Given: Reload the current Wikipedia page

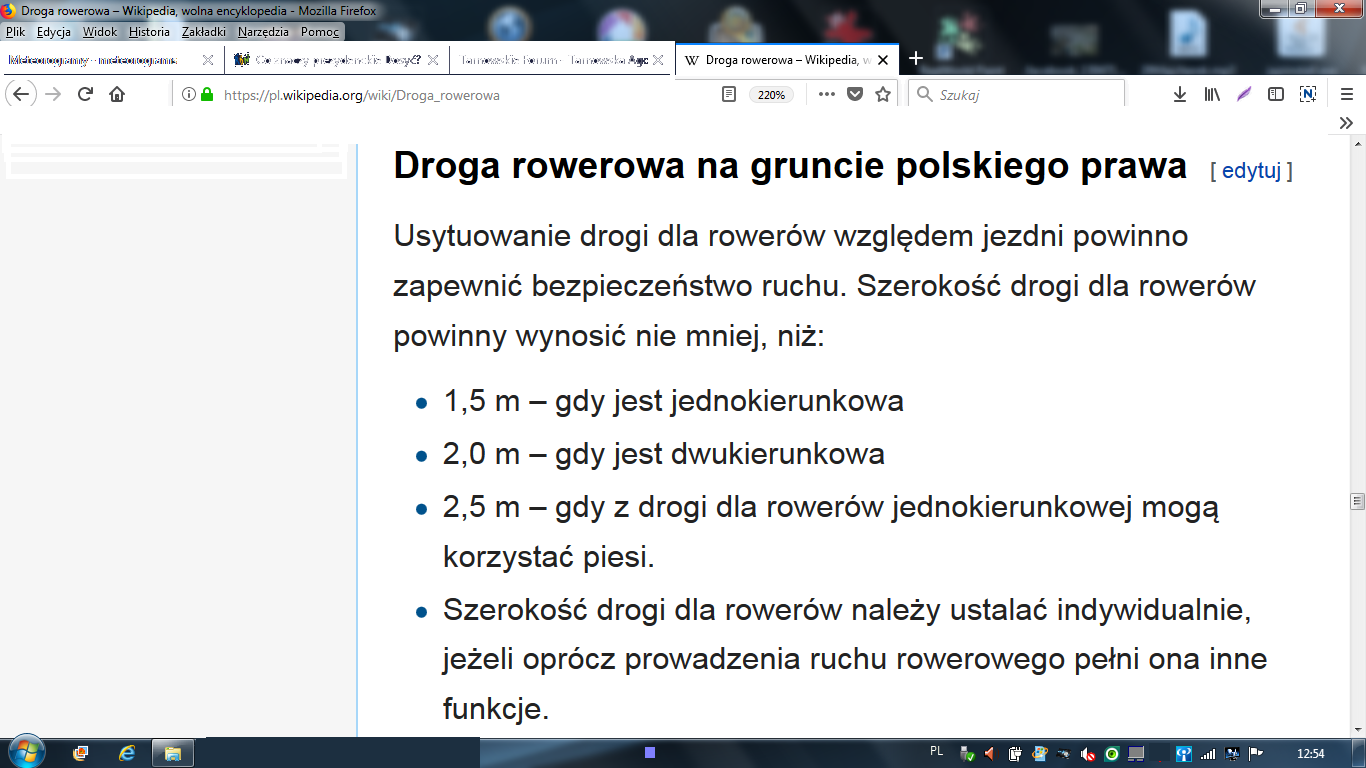Looking at the screenshot, I should pyautogui.click(x=85, y=94).
